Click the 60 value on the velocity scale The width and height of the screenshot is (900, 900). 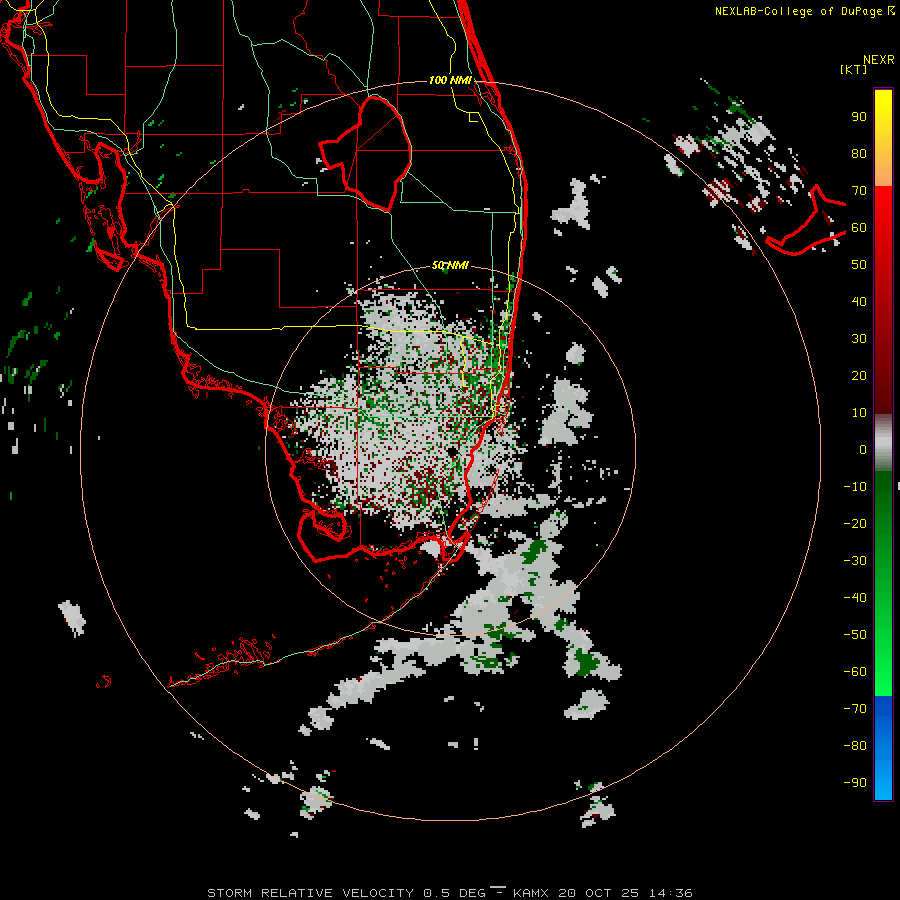coord(859,227)
